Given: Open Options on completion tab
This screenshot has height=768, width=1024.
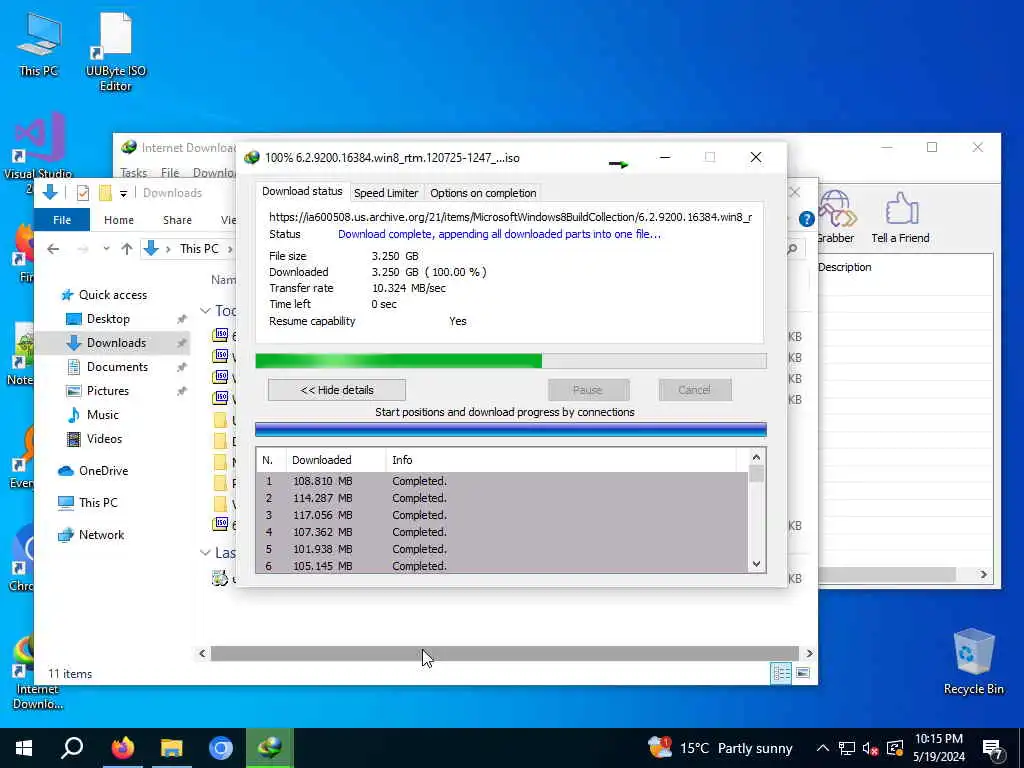Looking at the screenshot, I should click(x=483, y=193).
